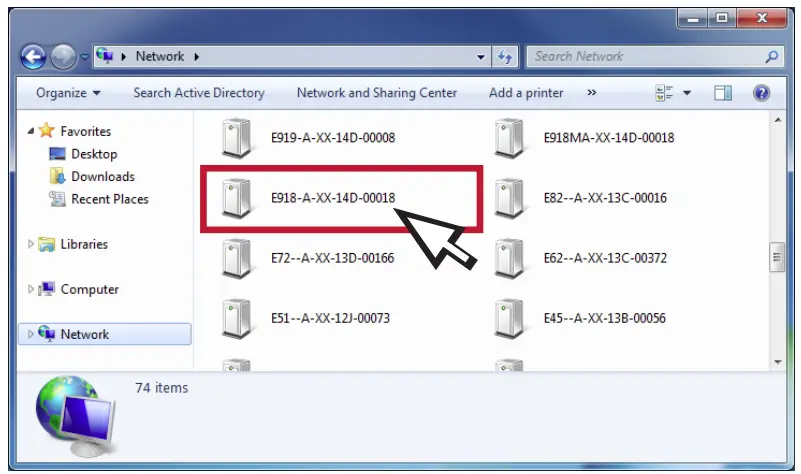Image resolution: width=801 pixels, height=474 pixels.
Task: Select the E918-A-XX-14D-00018 label
Action: [x=333, y=198]
